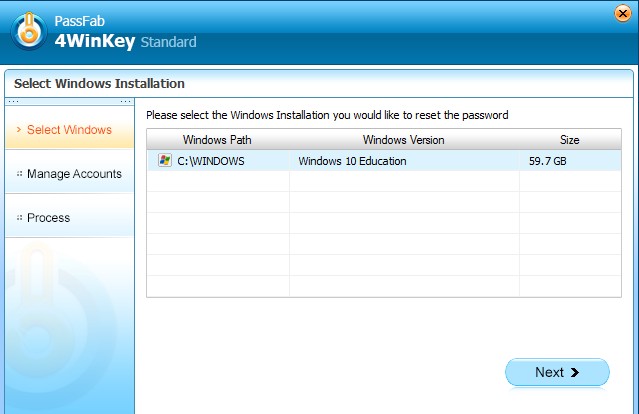Click the Windows flag icon beside C:\WINDOWS

pos(165,160)
